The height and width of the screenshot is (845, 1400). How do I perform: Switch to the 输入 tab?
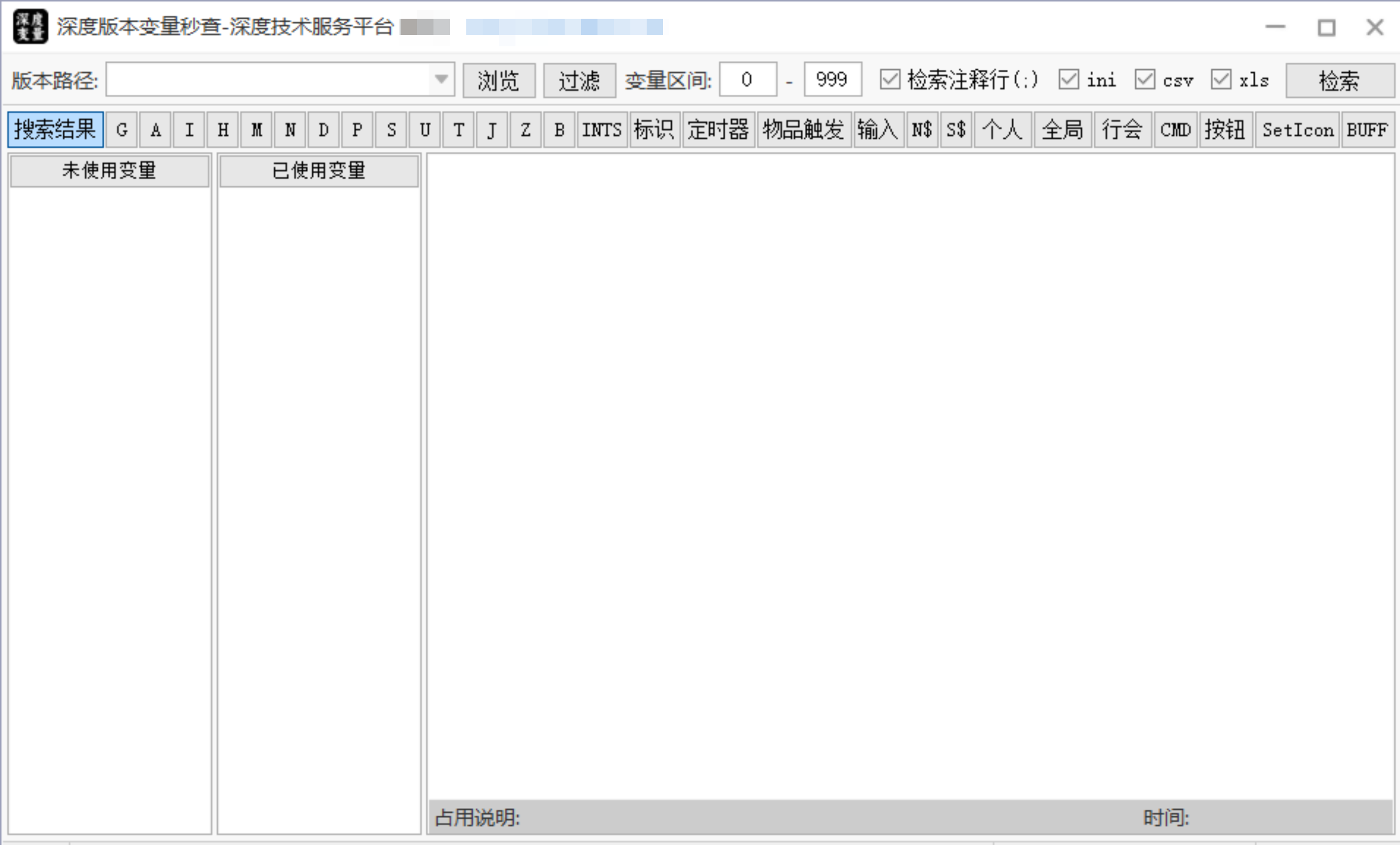point(879,130)
